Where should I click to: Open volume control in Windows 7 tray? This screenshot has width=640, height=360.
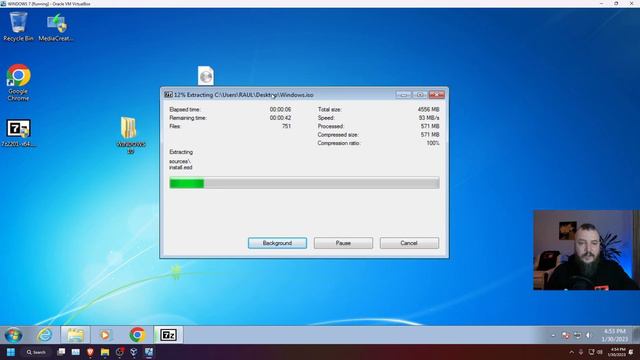(x=589, y=336)
